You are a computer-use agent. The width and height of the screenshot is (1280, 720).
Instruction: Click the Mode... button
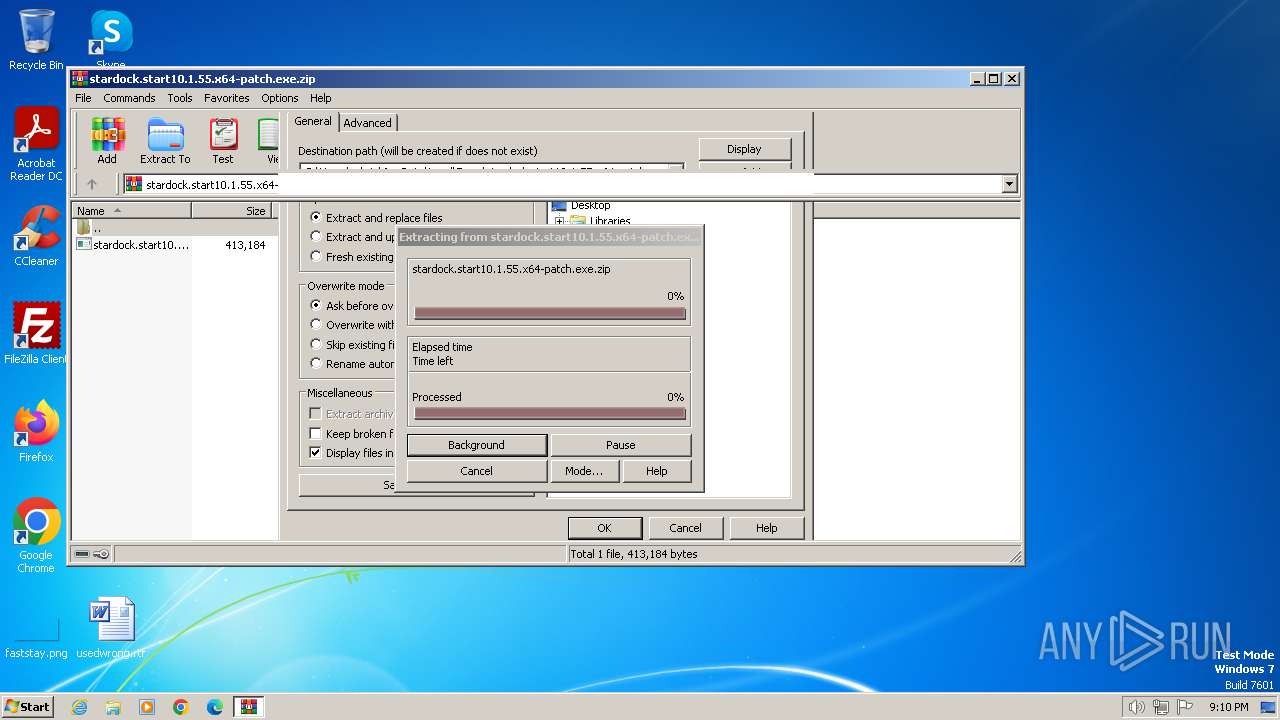[584, 471]
